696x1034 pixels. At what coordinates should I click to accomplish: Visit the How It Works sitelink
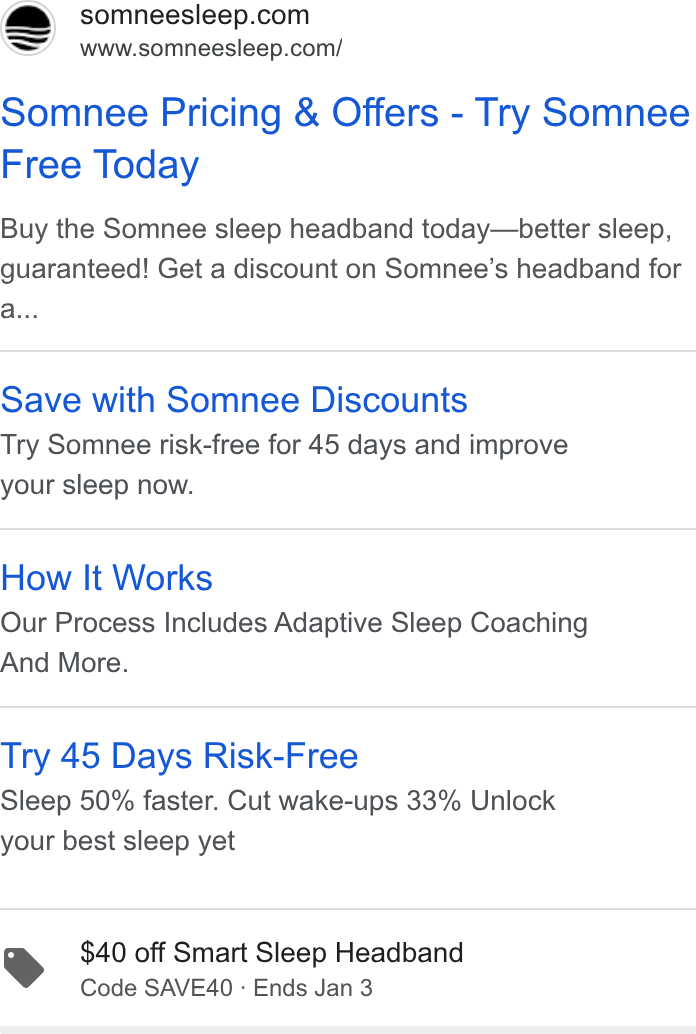click(106, 578)
